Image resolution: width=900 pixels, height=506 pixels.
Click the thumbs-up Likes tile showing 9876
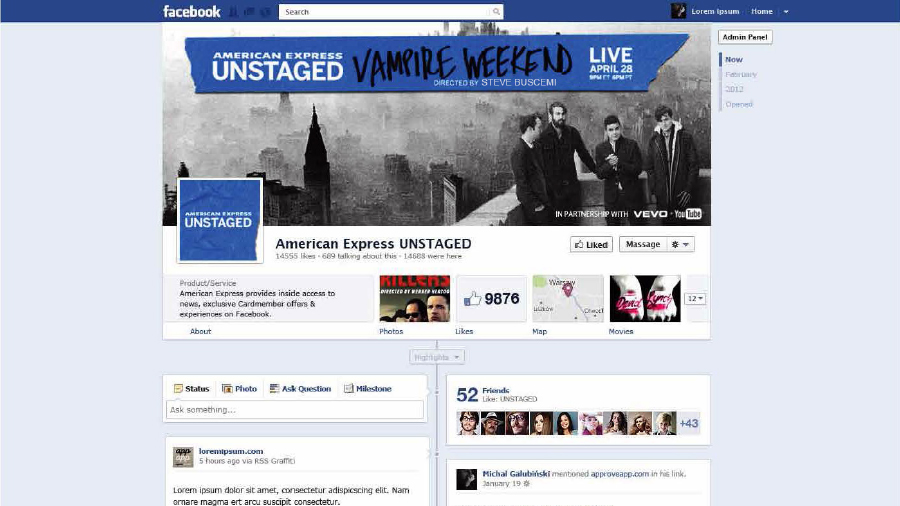[491, 298]
